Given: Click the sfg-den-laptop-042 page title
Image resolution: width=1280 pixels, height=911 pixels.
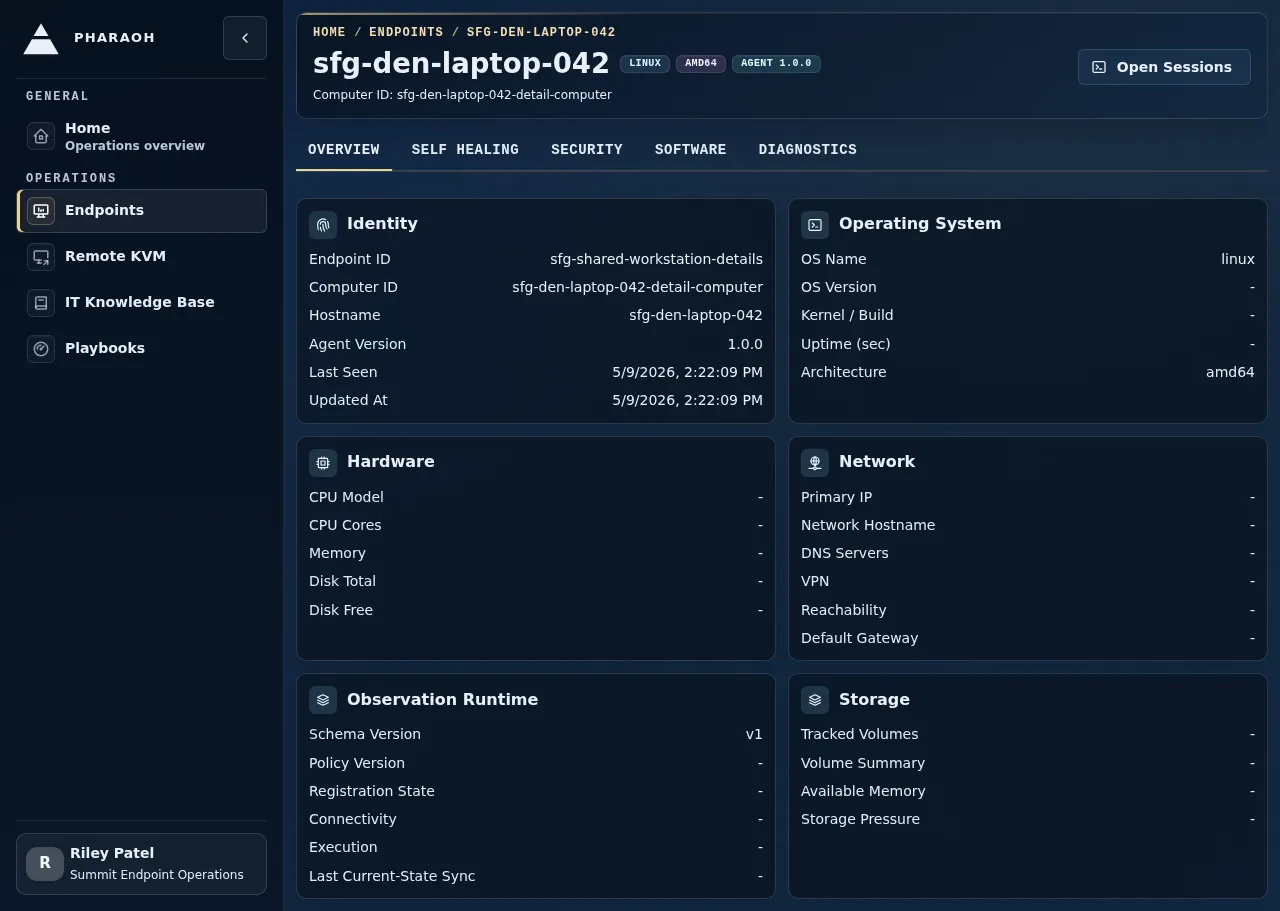Looking at the screenshot, I should point(461,63).
